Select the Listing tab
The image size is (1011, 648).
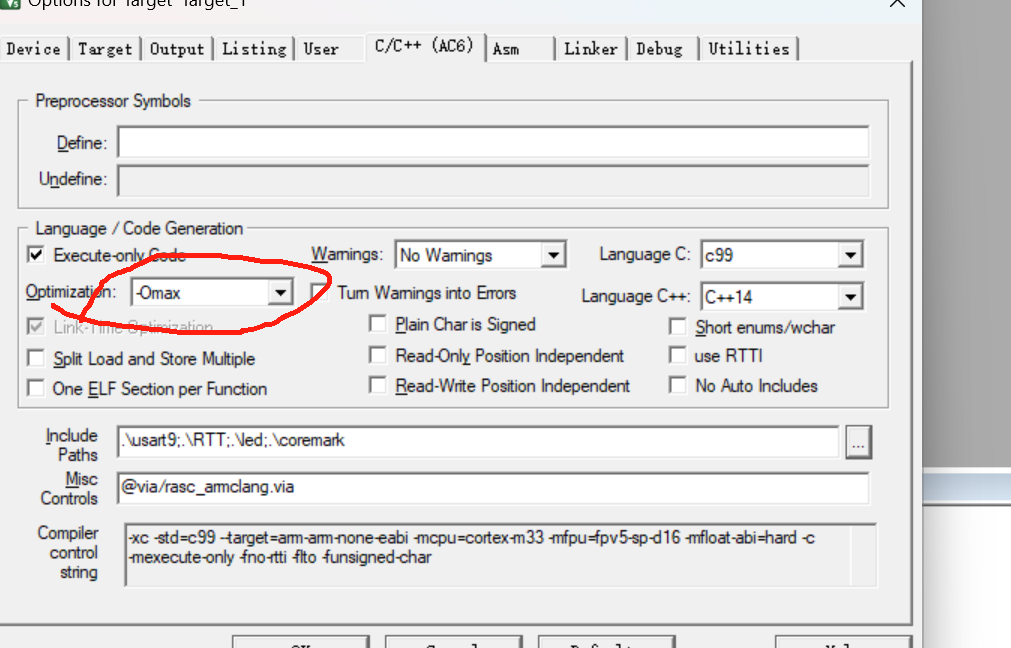coord(254,49)
